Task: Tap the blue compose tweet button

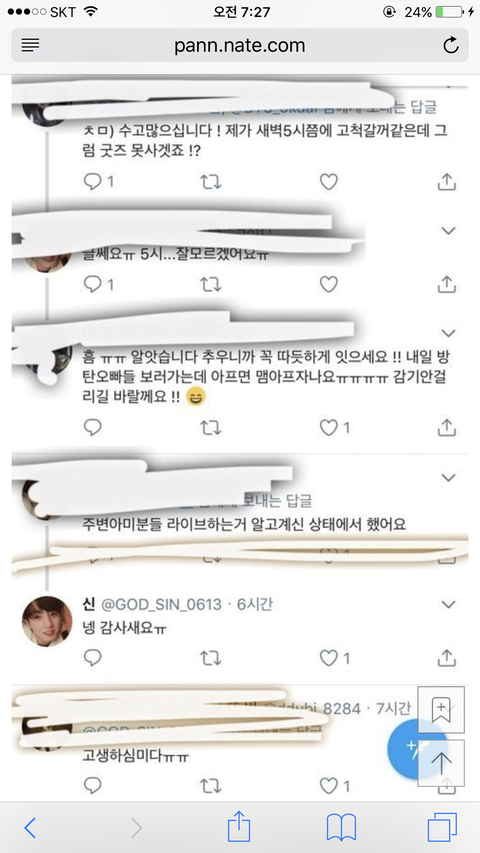Action: (x=412, y=749)
